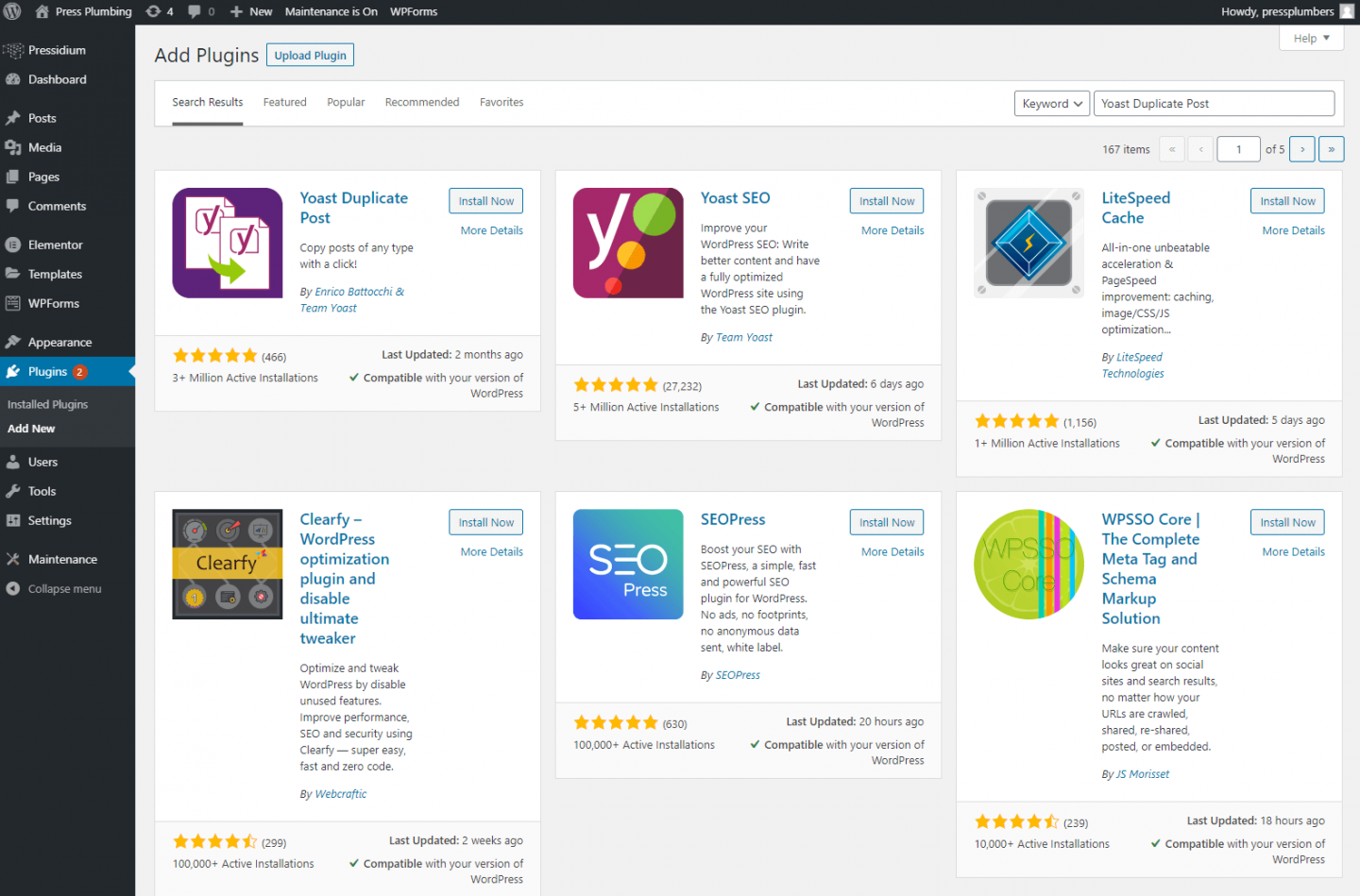Click the Templates folder icon
The width and height of the screenshot is (1360, 896).
(13, 274)
